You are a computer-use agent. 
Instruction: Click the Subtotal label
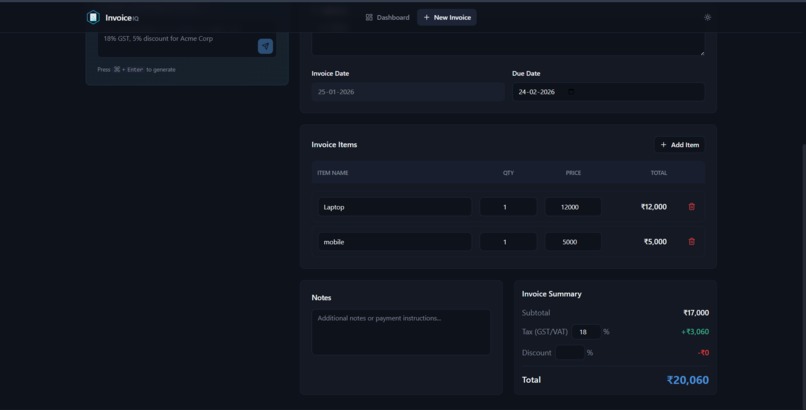pos(536,313)
